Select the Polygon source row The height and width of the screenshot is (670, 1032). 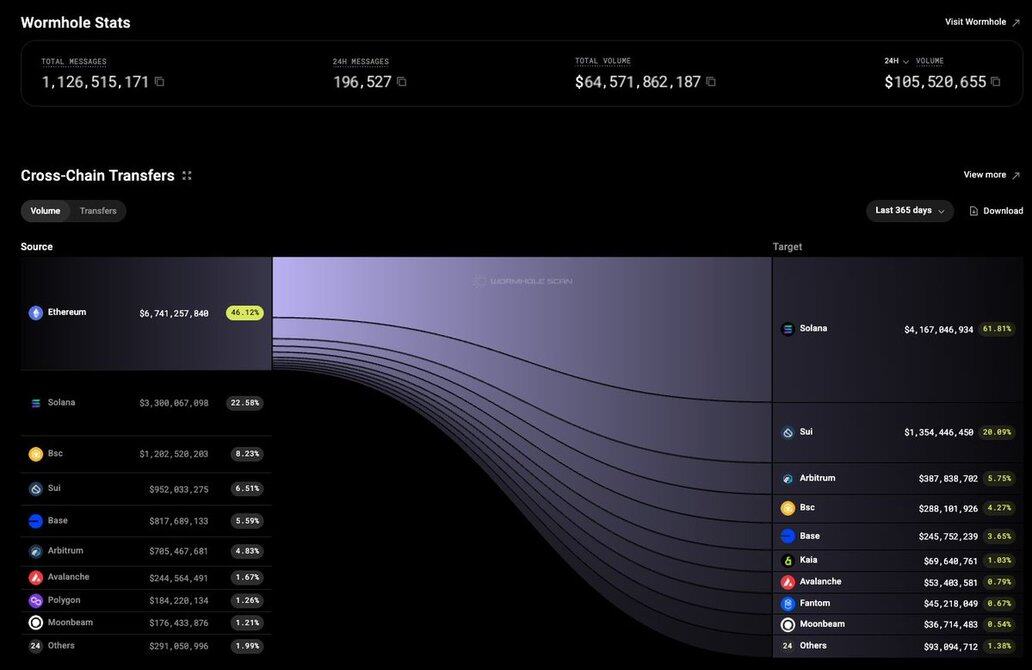[146, 601]
